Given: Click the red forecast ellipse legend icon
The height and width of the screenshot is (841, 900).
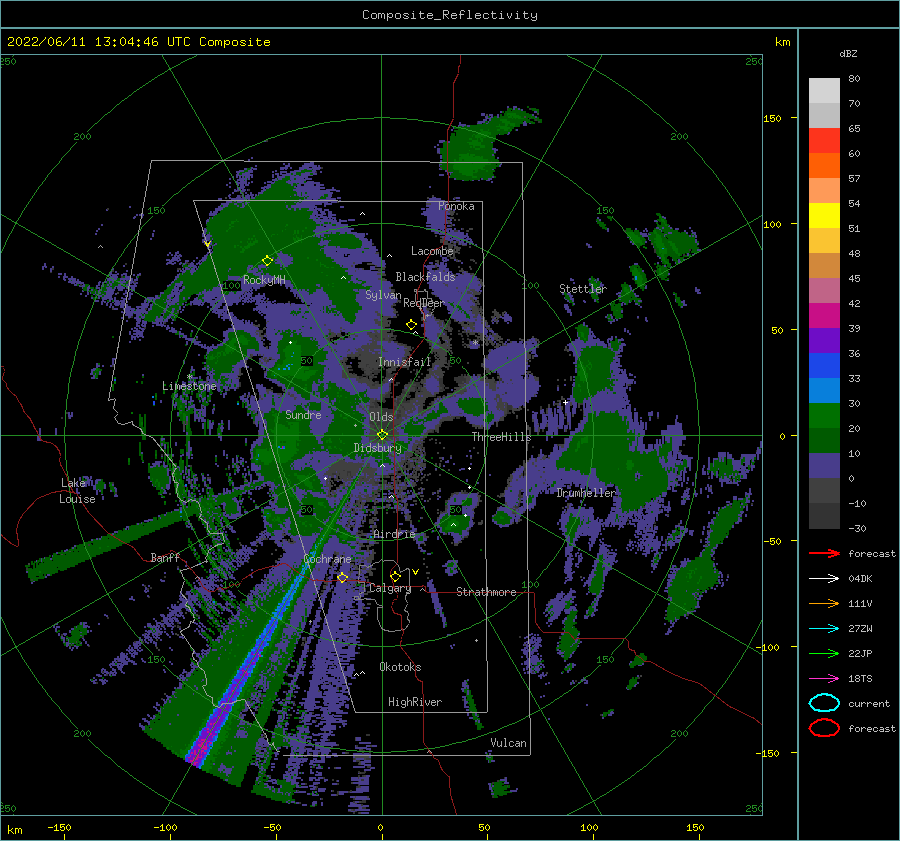Looking at the screenshot, I should pyautogui.click(x=824, y=728).
